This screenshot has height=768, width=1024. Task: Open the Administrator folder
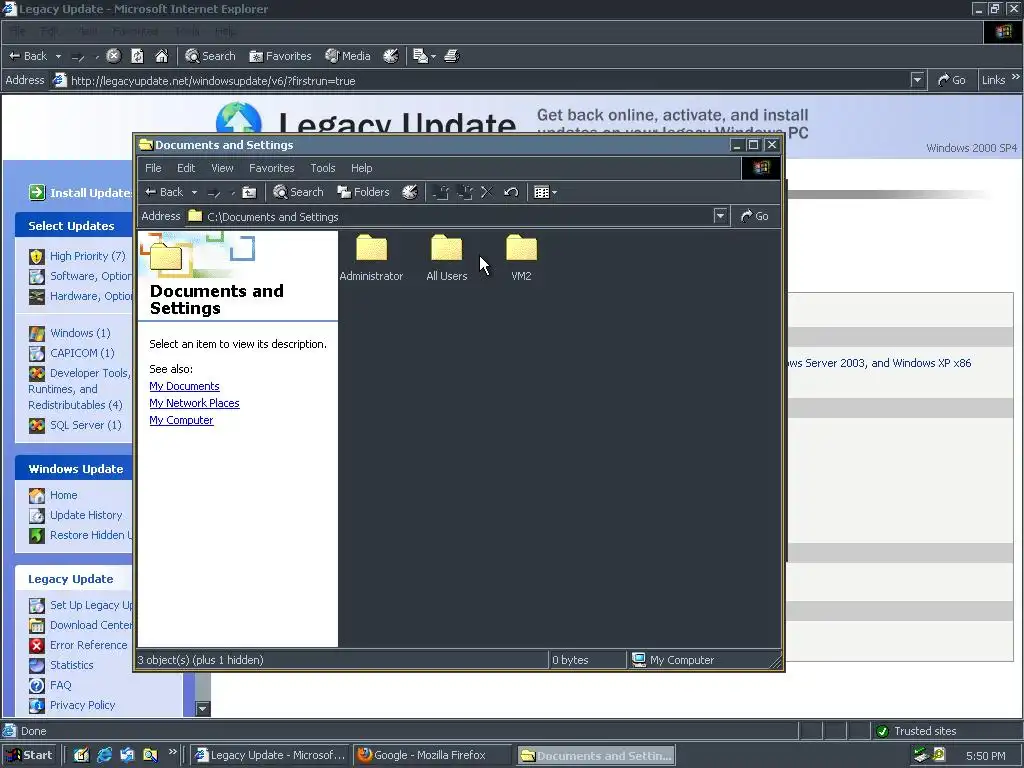(x=371, y=257)
